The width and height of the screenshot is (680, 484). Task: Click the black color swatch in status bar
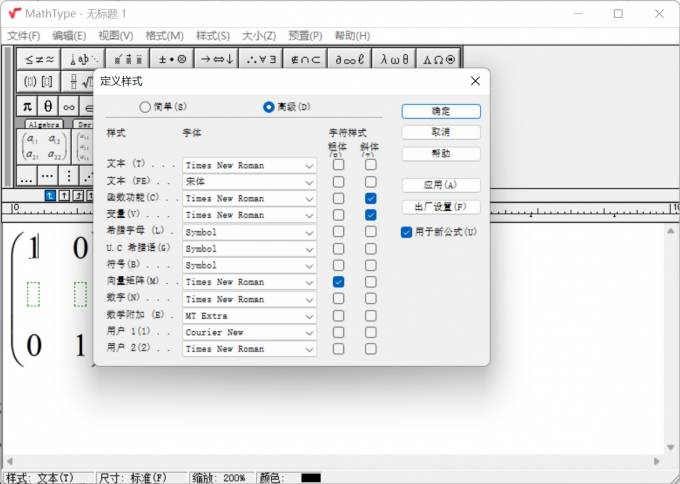[311, 478]
